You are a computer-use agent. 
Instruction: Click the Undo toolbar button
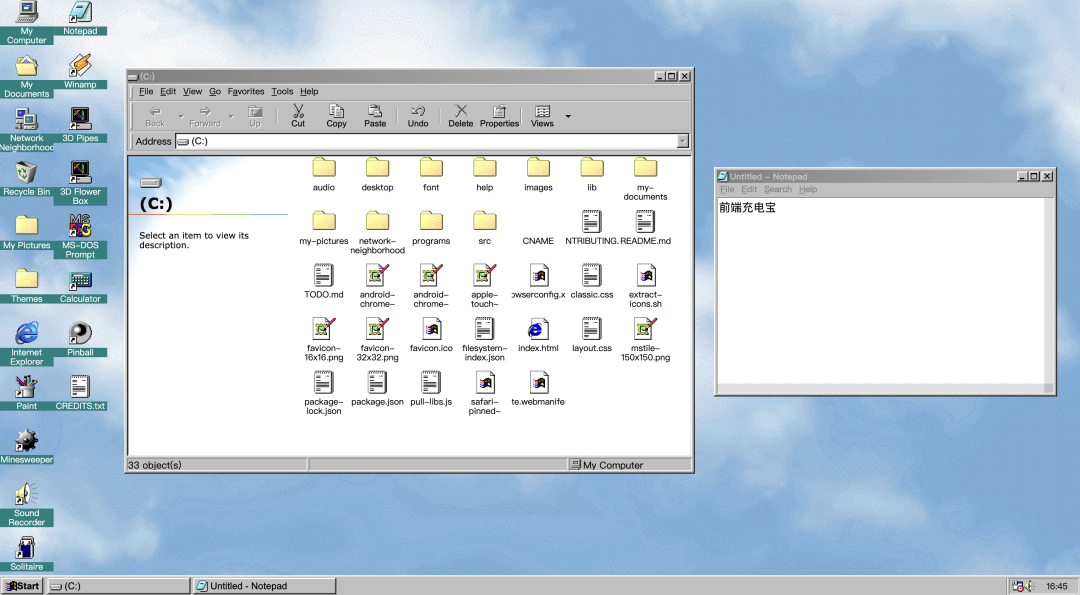click(418, 116)
